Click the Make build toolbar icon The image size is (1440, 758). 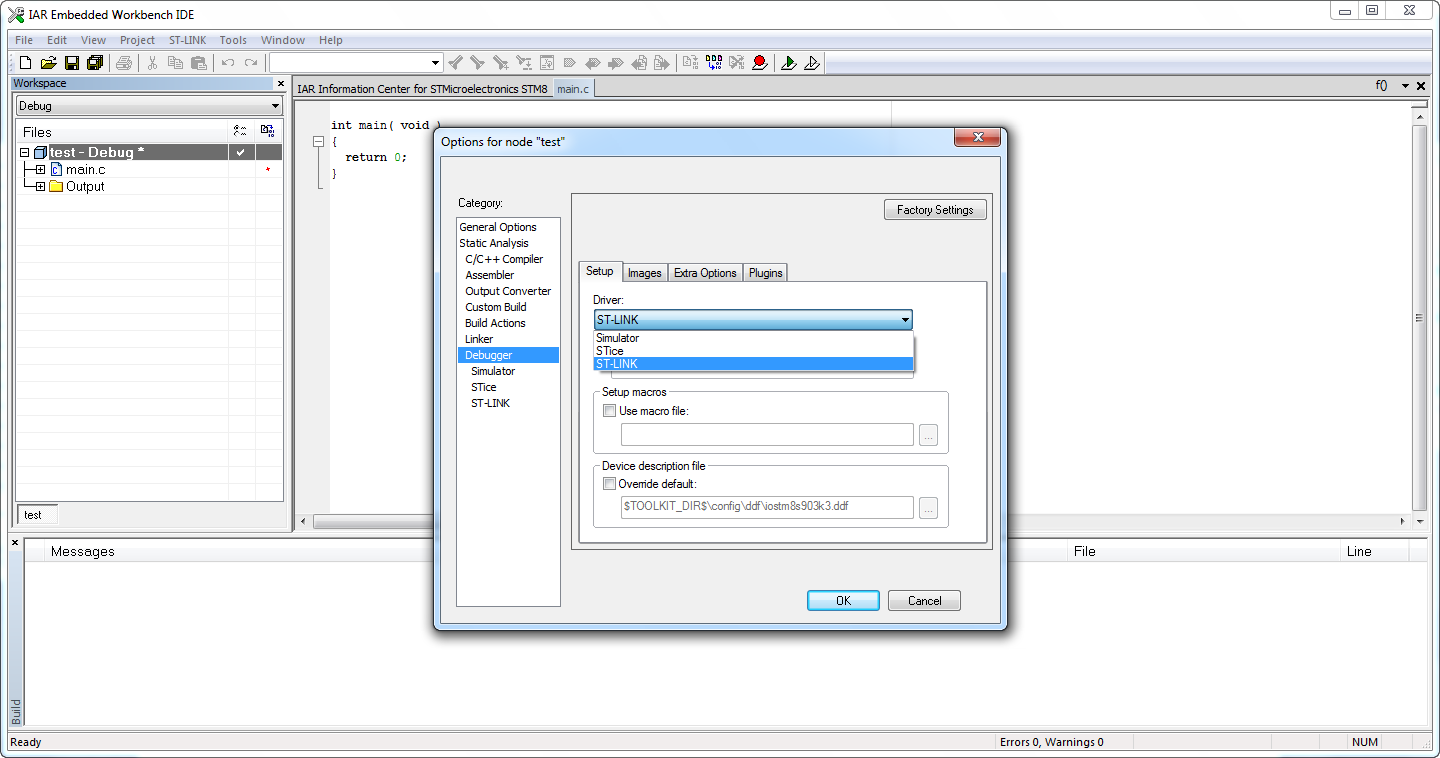(714, 63)
